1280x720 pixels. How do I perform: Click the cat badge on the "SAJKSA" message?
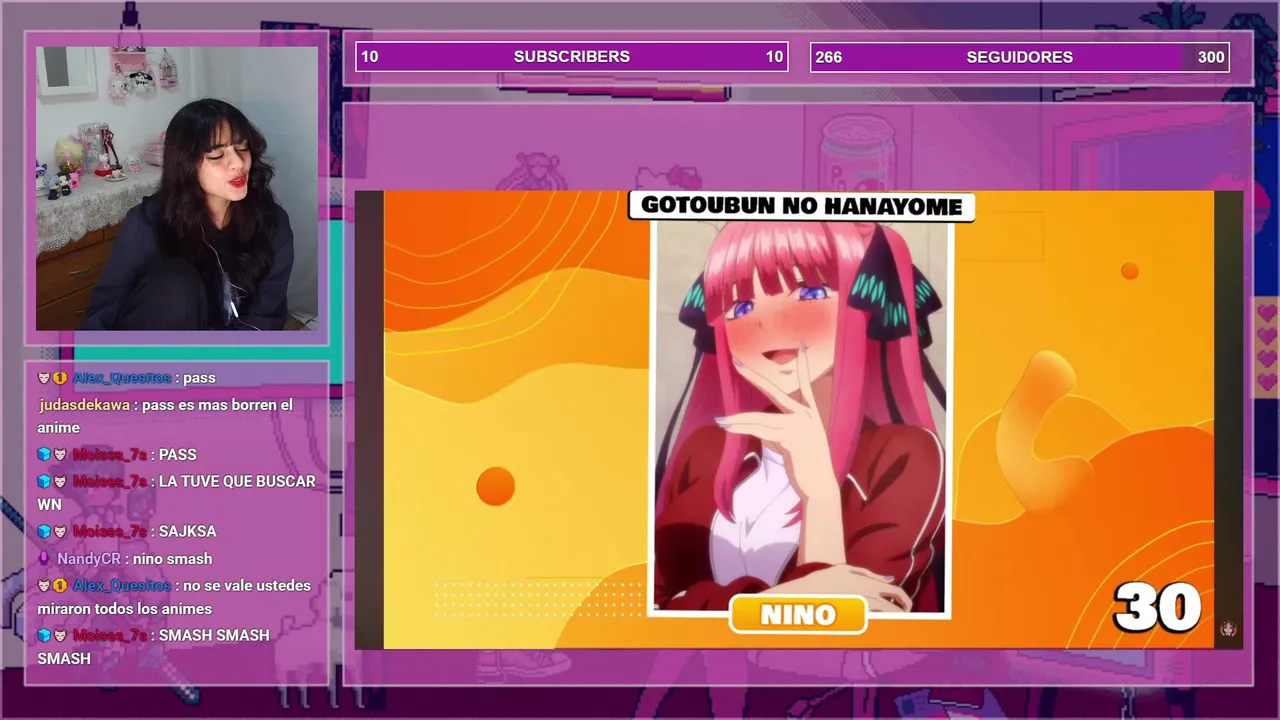tap(59, 532)
